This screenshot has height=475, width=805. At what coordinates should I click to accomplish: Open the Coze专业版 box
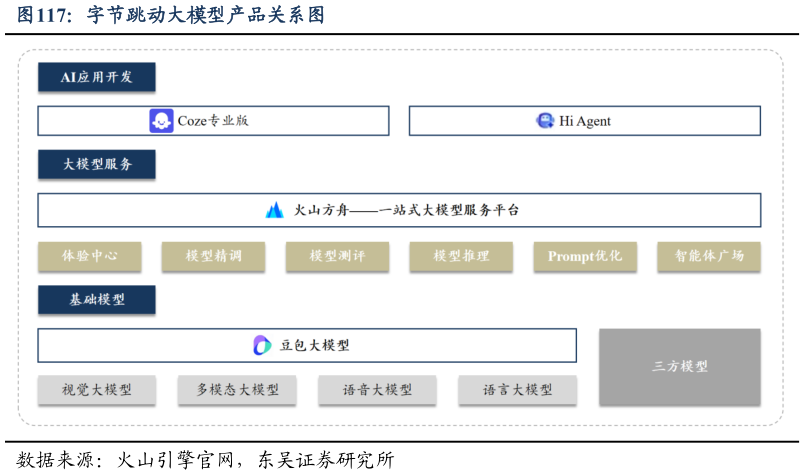[213, 121]
